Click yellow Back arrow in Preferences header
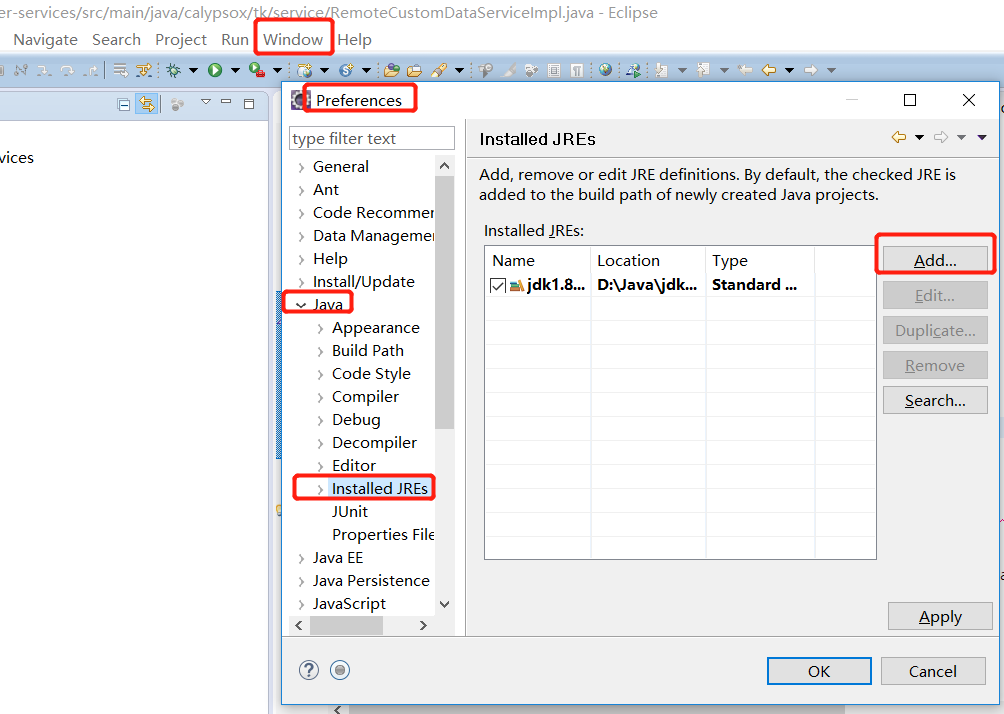Viewport: 1004px width, 714px height. [898, 137]
